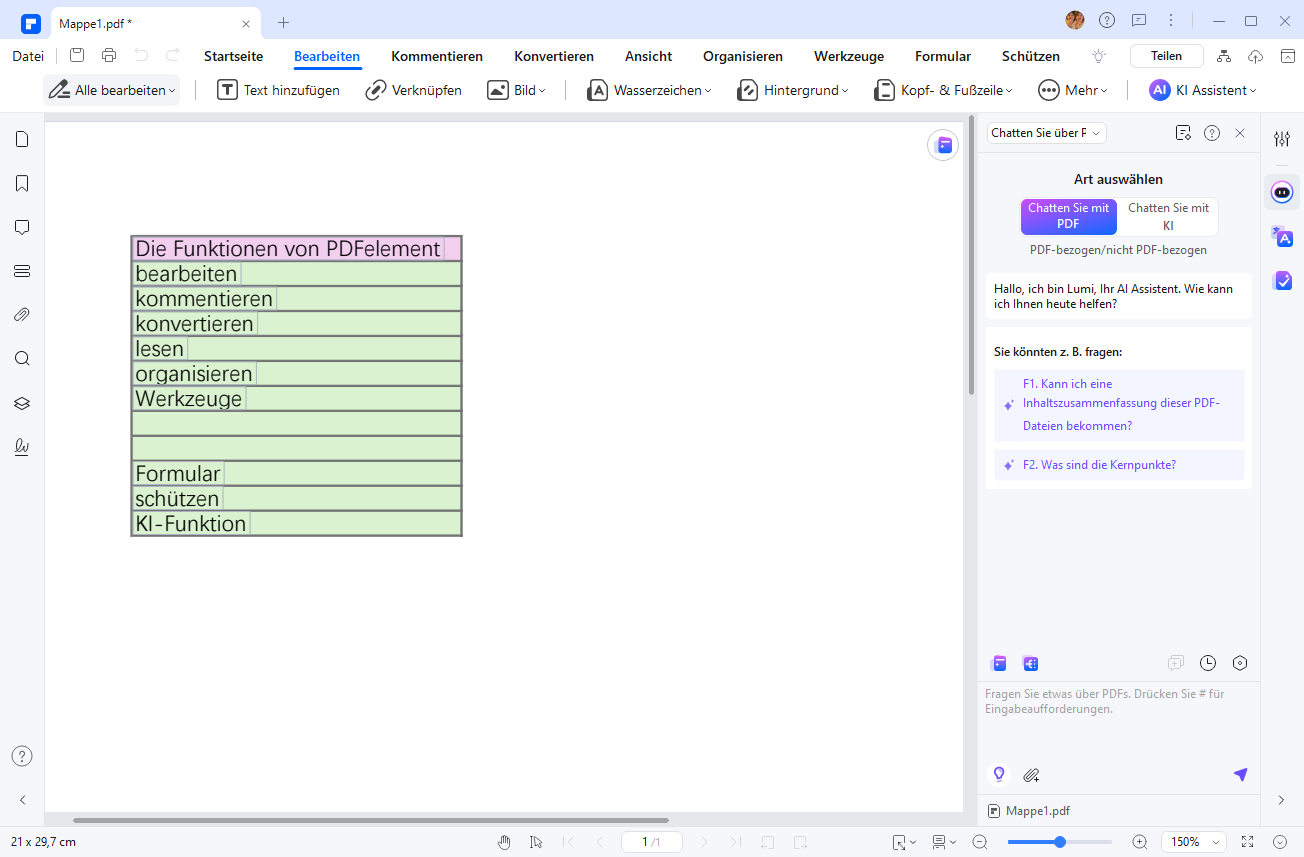Image resolution: width=1304 pixels, height=857 pixels.
Task: Click the redo arrow icon
Action: pyautogui.click(x=173, y=56)
